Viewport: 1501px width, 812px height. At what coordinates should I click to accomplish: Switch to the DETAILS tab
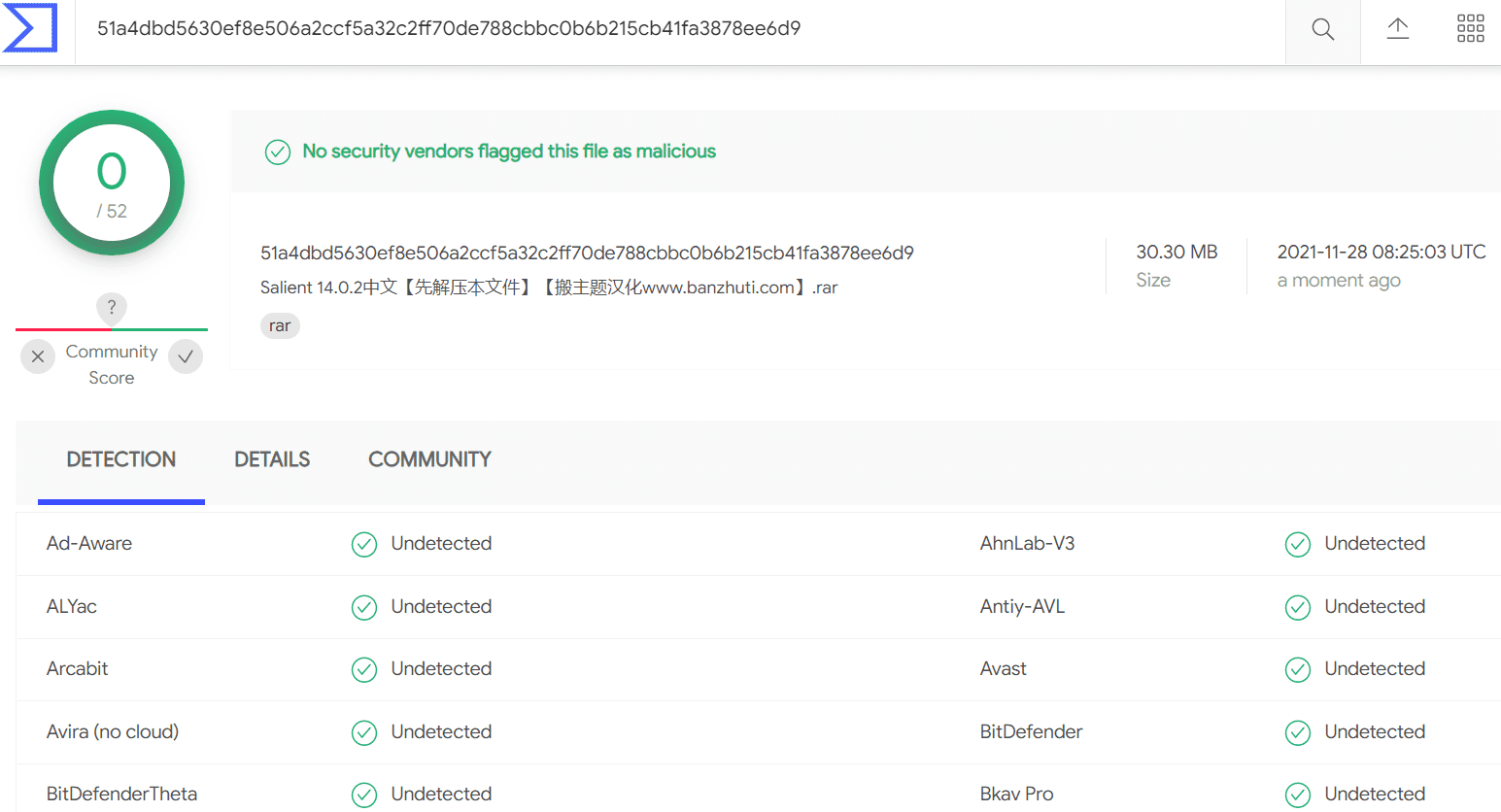272,459
